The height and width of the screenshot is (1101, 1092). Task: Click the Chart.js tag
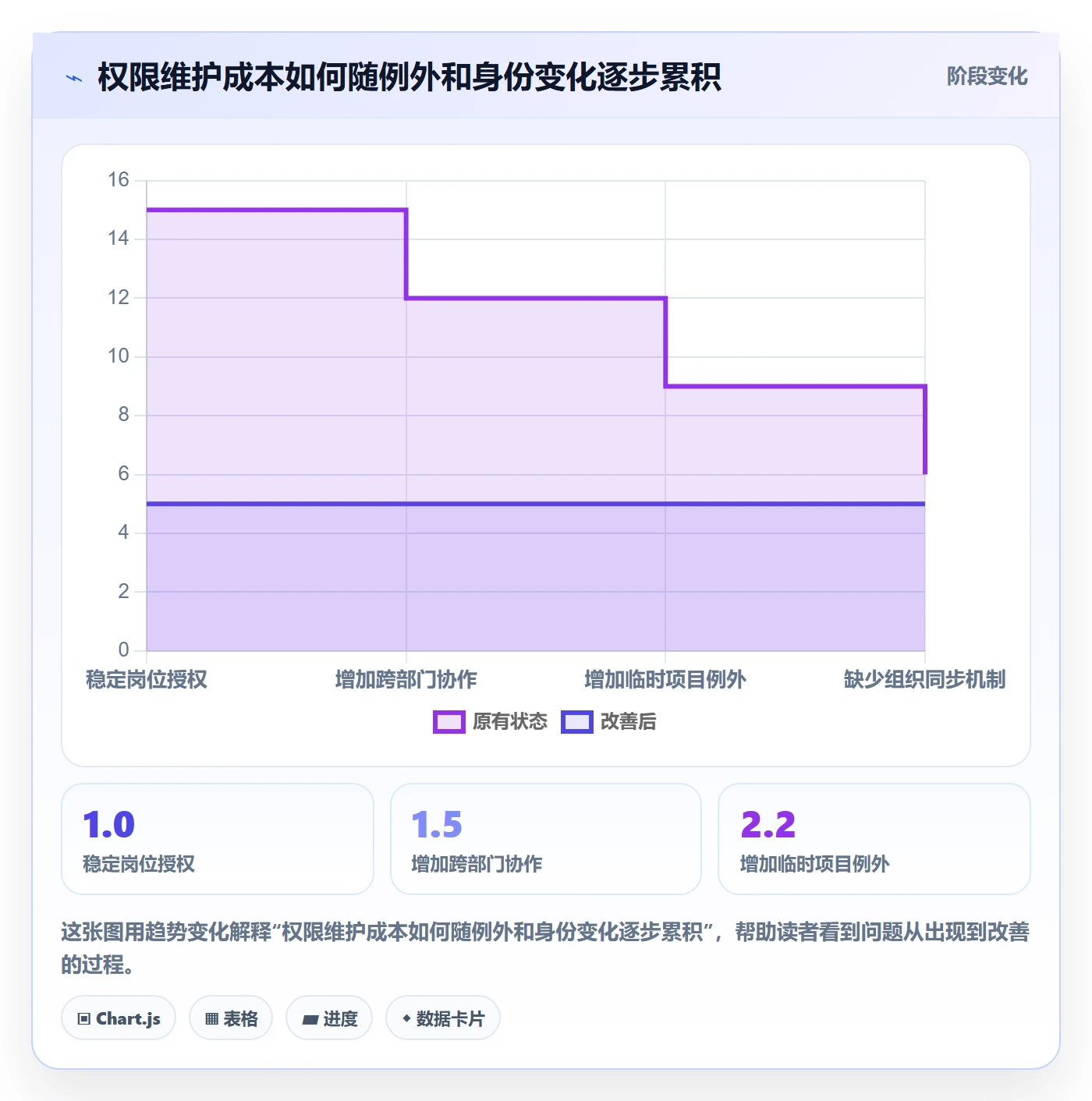coord(119,1018)
